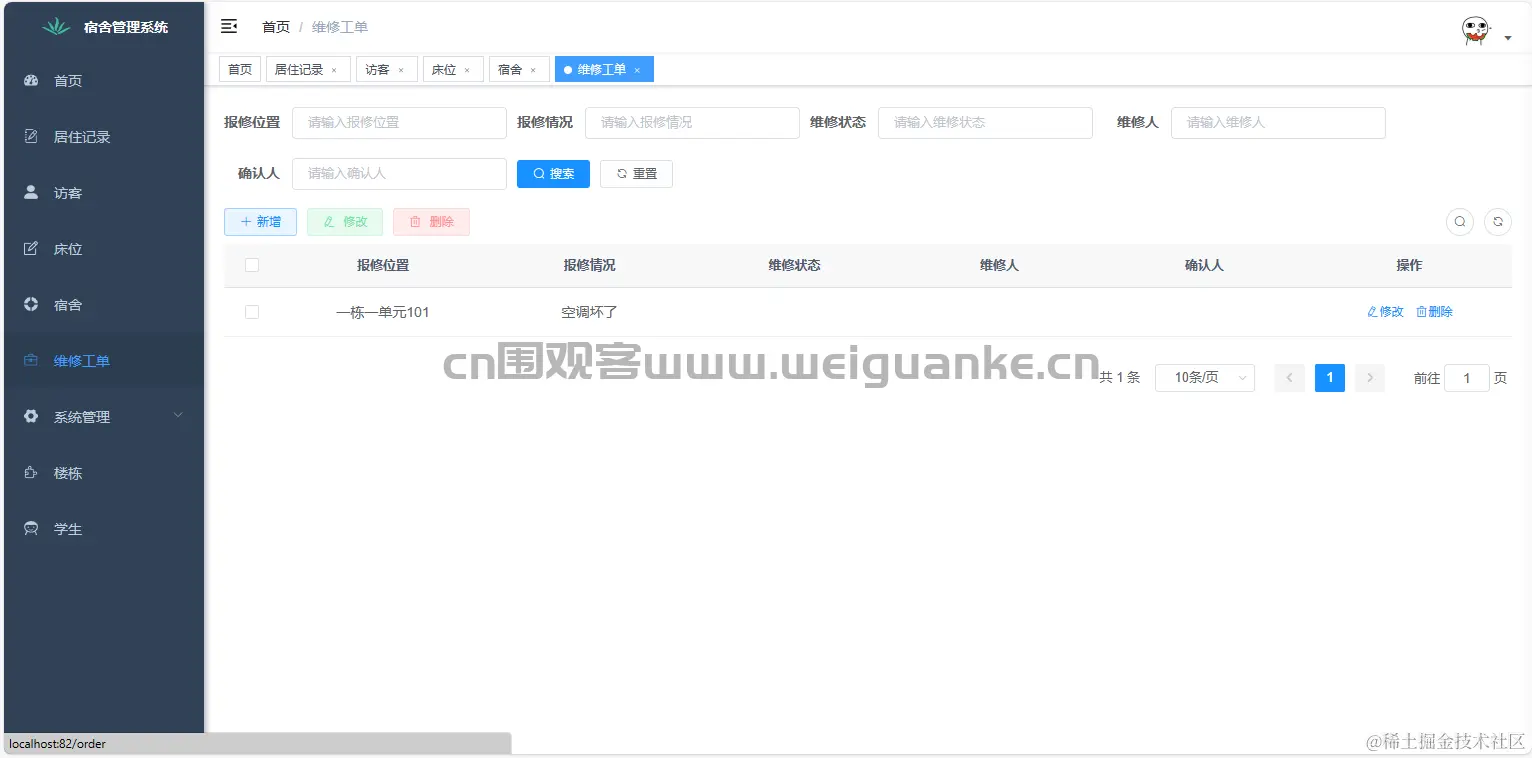Screen dimensions: 1532x758
Task: Click the 首页 dashboard icon in the sidebar
Action: coord(31,81)
